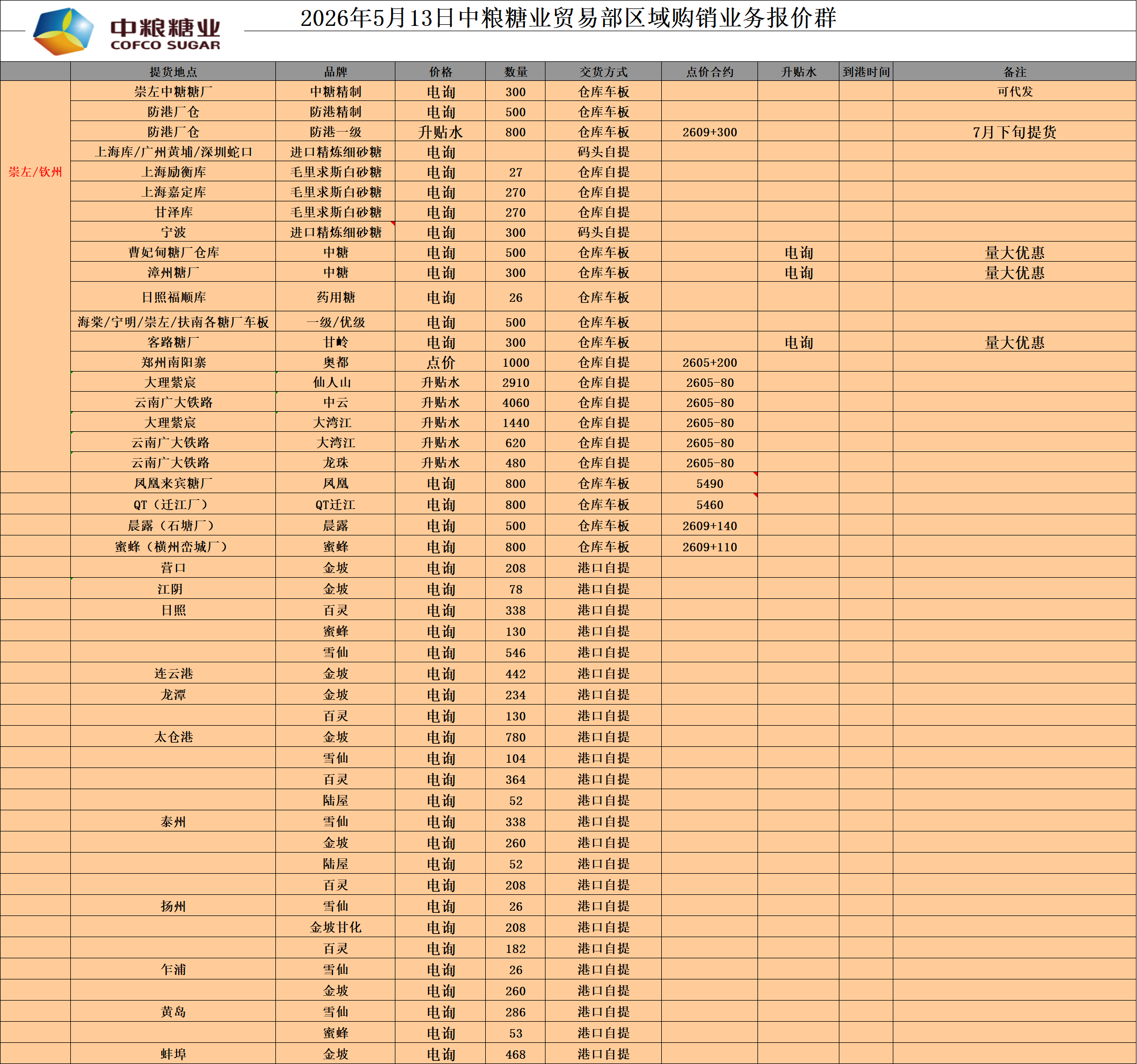Viewport: 1137px width, 1064px height.
Task: Select the 连云港 port cell
Action: 173,673
